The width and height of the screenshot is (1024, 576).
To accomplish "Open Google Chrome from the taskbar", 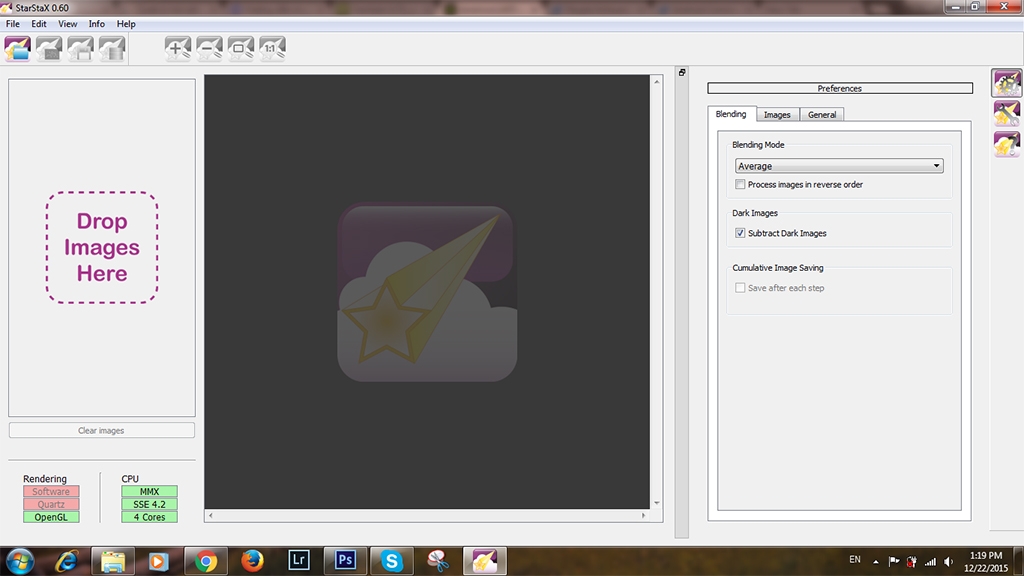I will [x=206, y=561].
